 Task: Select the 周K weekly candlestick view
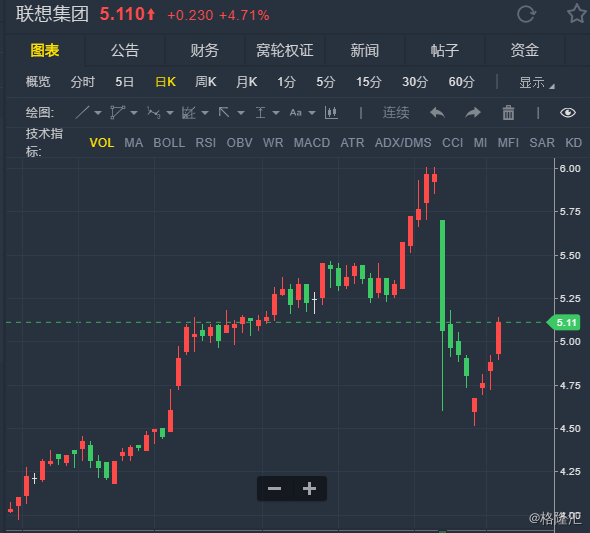click(x=205, y=82)
